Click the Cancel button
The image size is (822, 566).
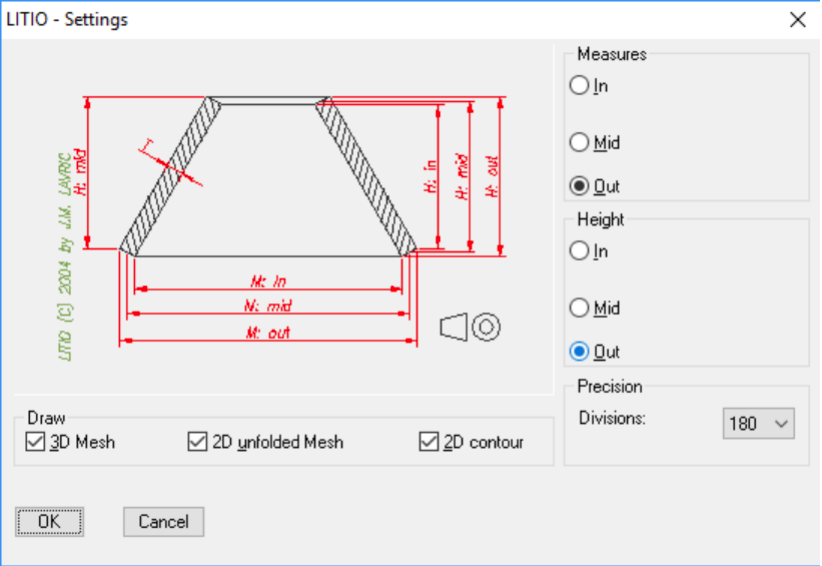[x=163, y=521]
